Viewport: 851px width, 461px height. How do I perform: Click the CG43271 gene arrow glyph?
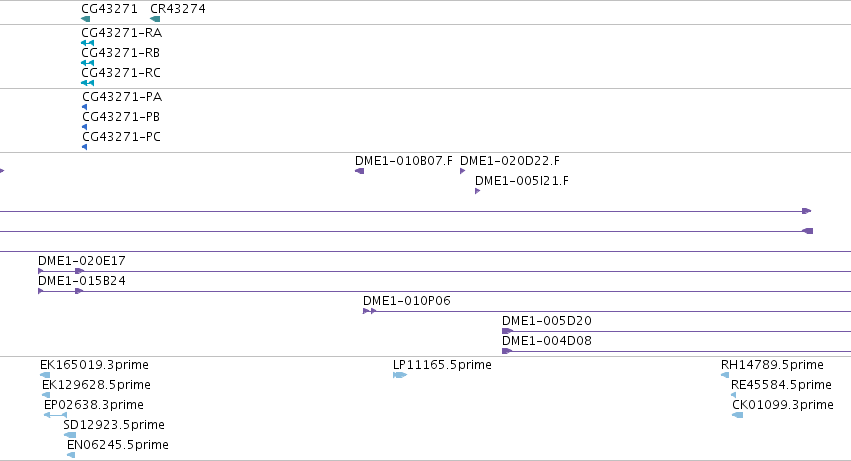tap(85, 19)
